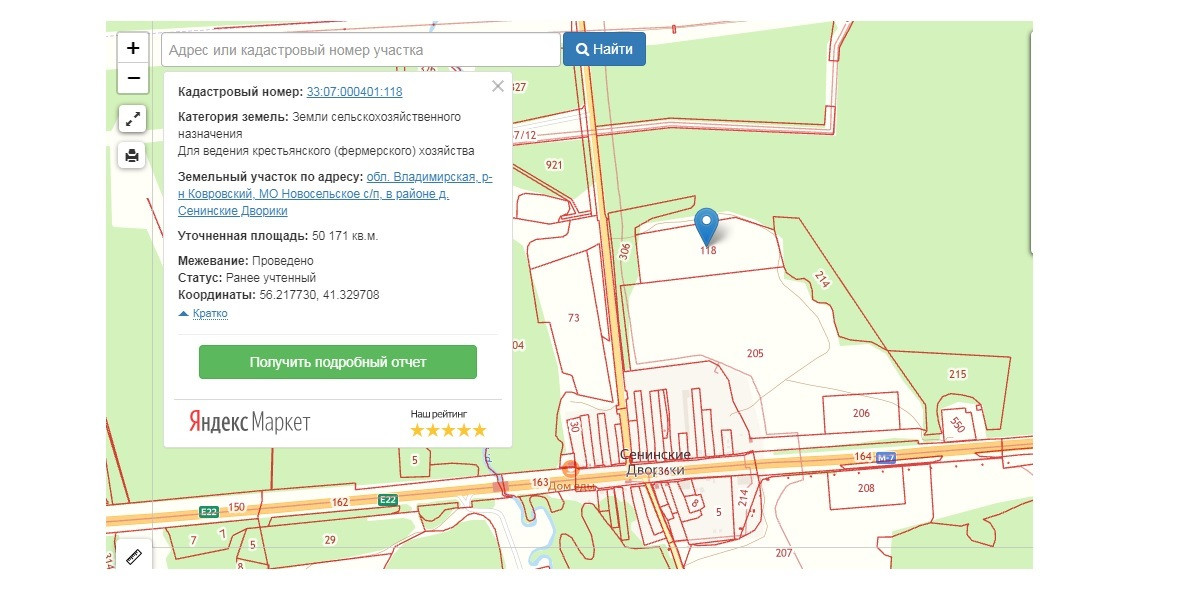Click the Наш рейтинг label

[439, 414]
